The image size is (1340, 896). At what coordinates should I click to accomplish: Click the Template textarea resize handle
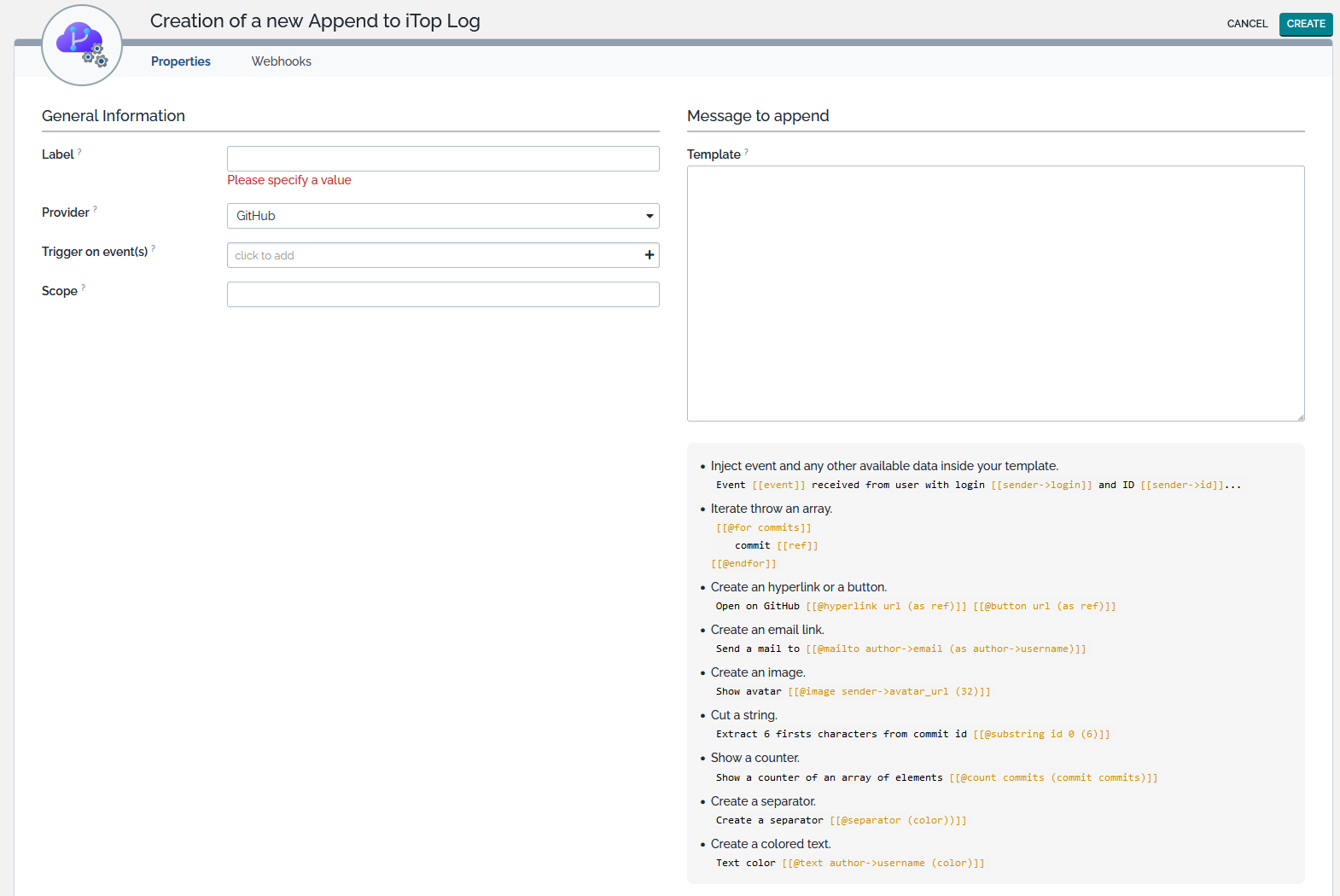[1300, 416]
